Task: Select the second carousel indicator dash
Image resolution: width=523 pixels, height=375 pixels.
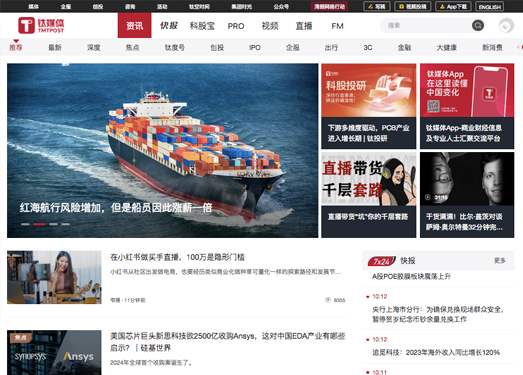Action: [x=39, y=224]
